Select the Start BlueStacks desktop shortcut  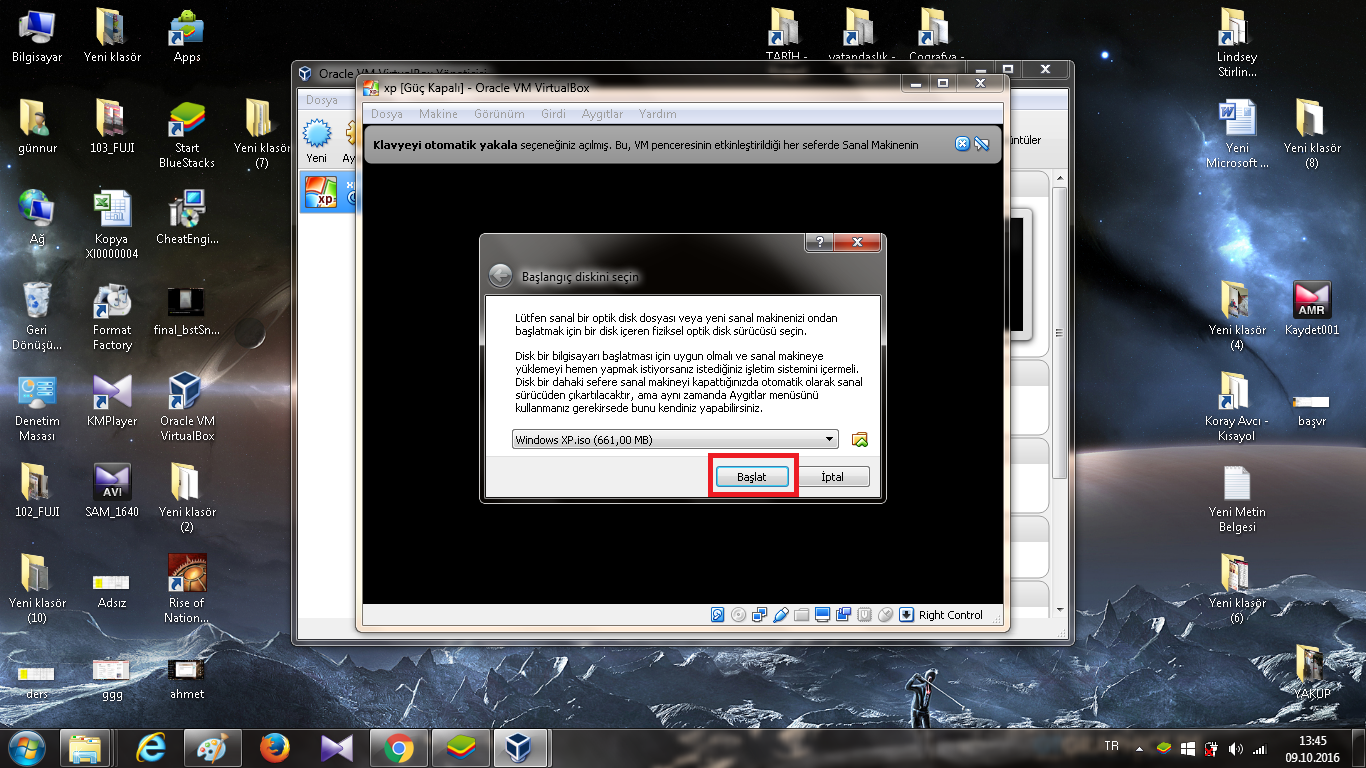187,134
